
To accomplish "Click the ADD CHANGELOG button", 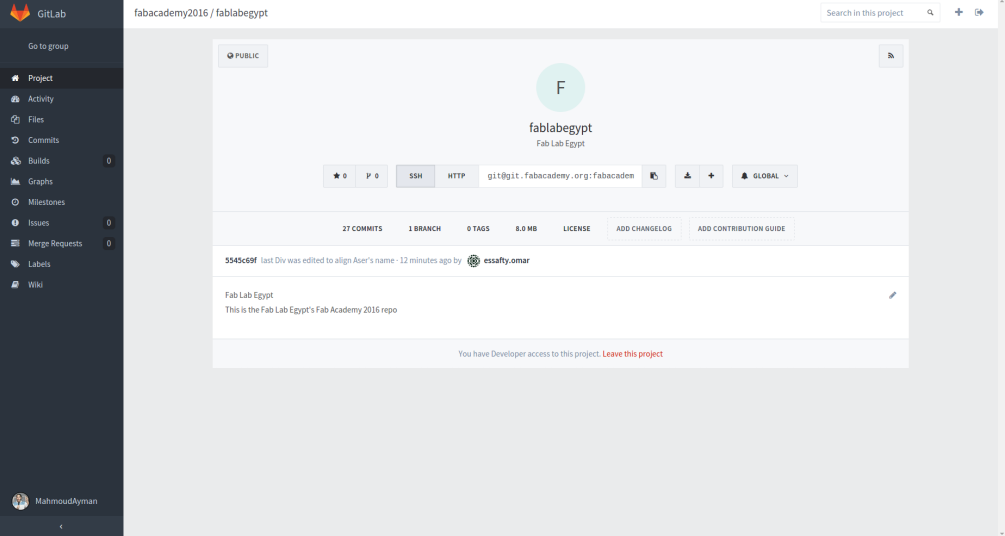I will coord(644,228).
